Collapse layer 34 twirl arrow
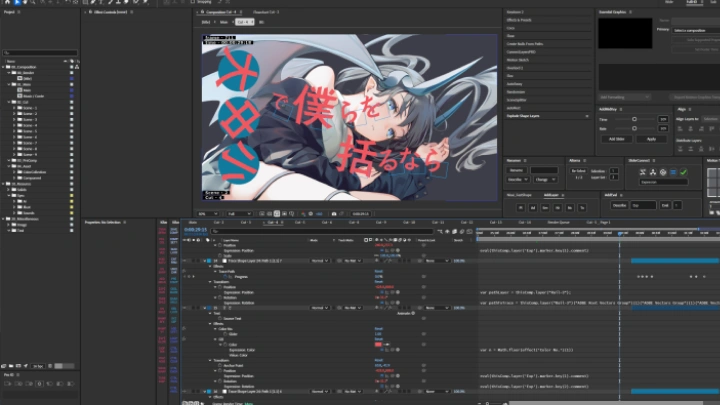 [205, 261]
